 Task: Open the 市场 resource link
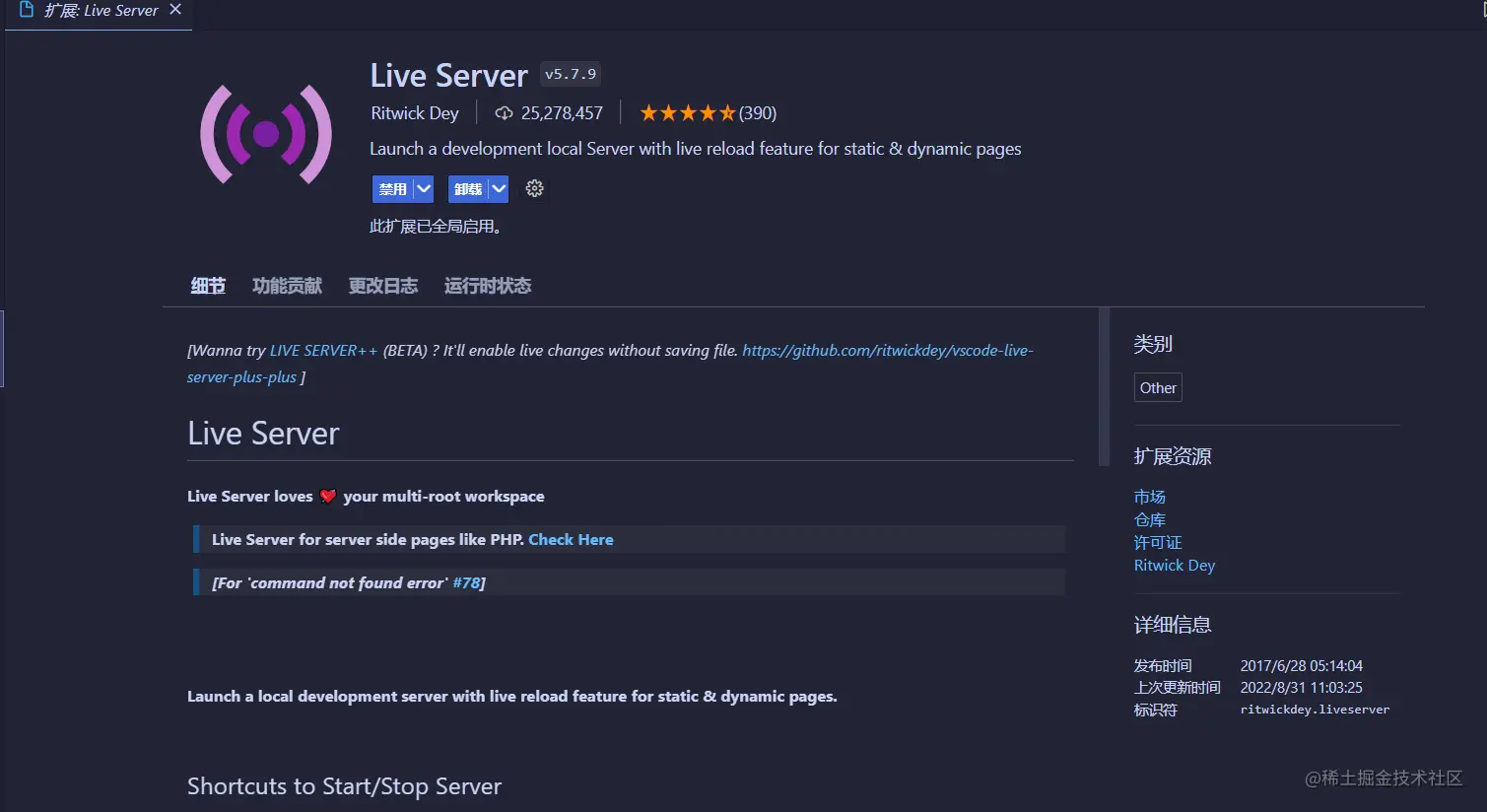click(1149, 497)
